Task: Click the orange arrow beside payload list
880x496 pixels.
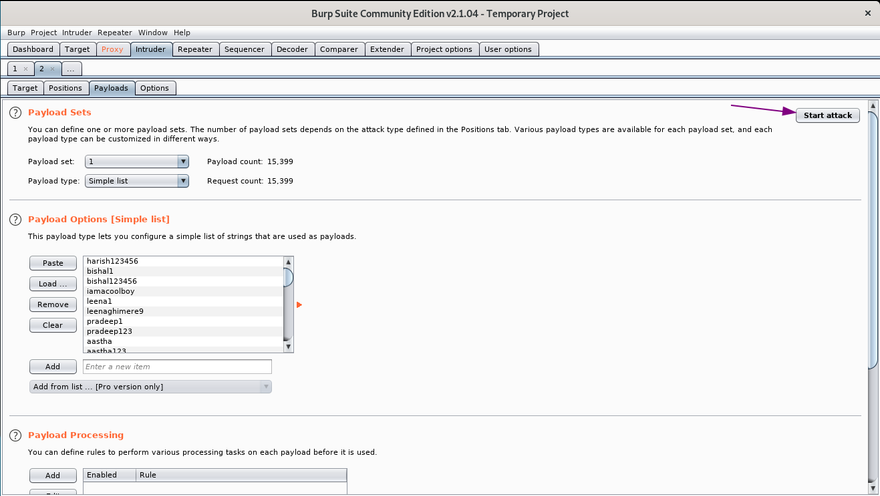Action: (x=299, y=305)
